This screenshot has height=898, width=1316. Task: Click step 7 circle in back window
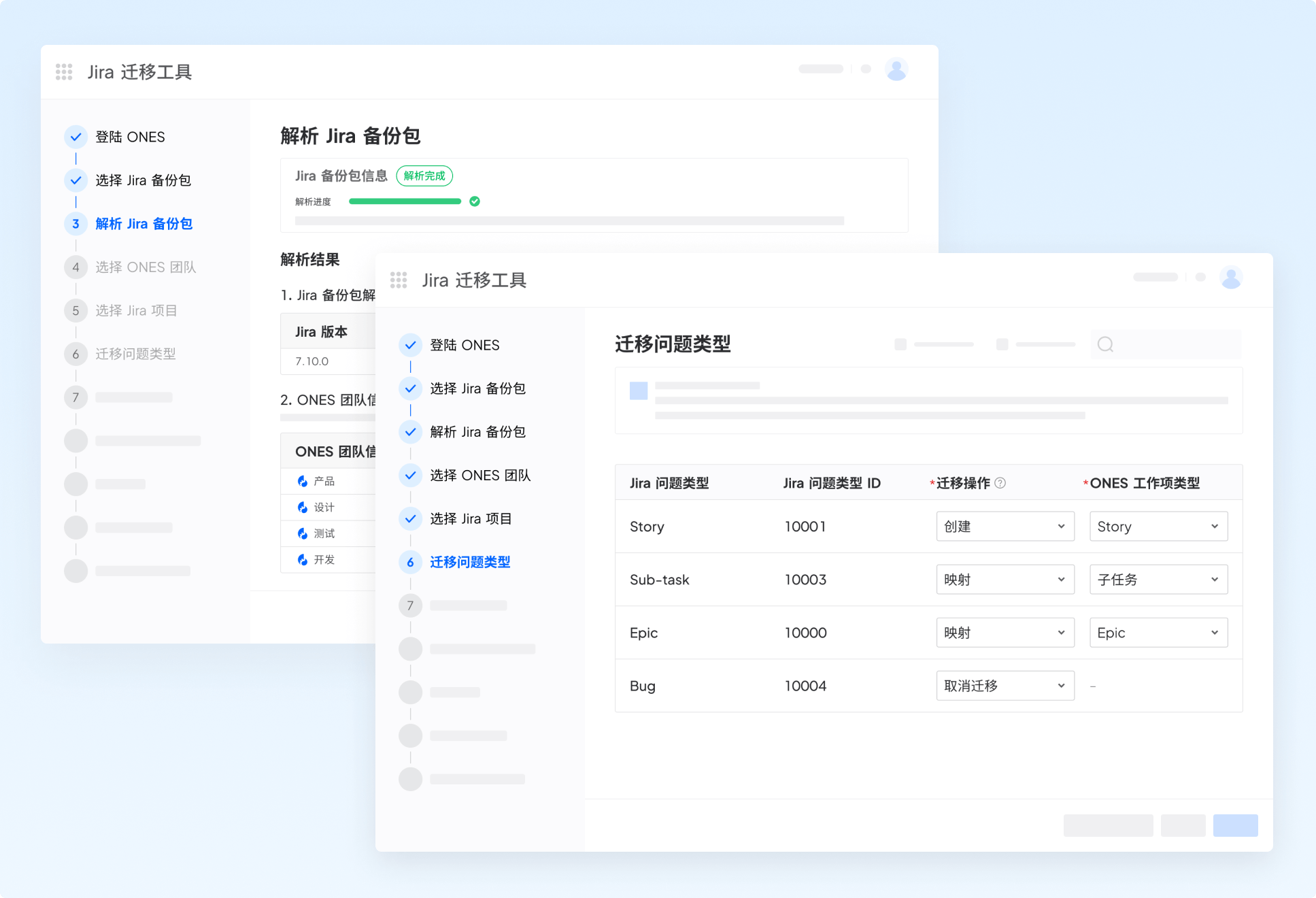click(x=76, y=397)
